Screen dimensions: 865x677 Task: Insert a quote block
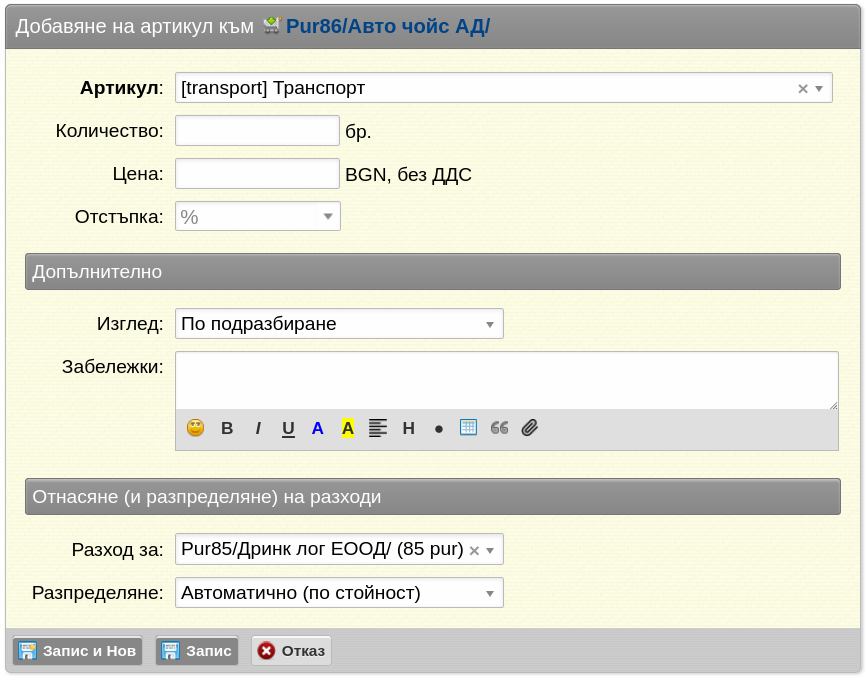tap(499, 428)
